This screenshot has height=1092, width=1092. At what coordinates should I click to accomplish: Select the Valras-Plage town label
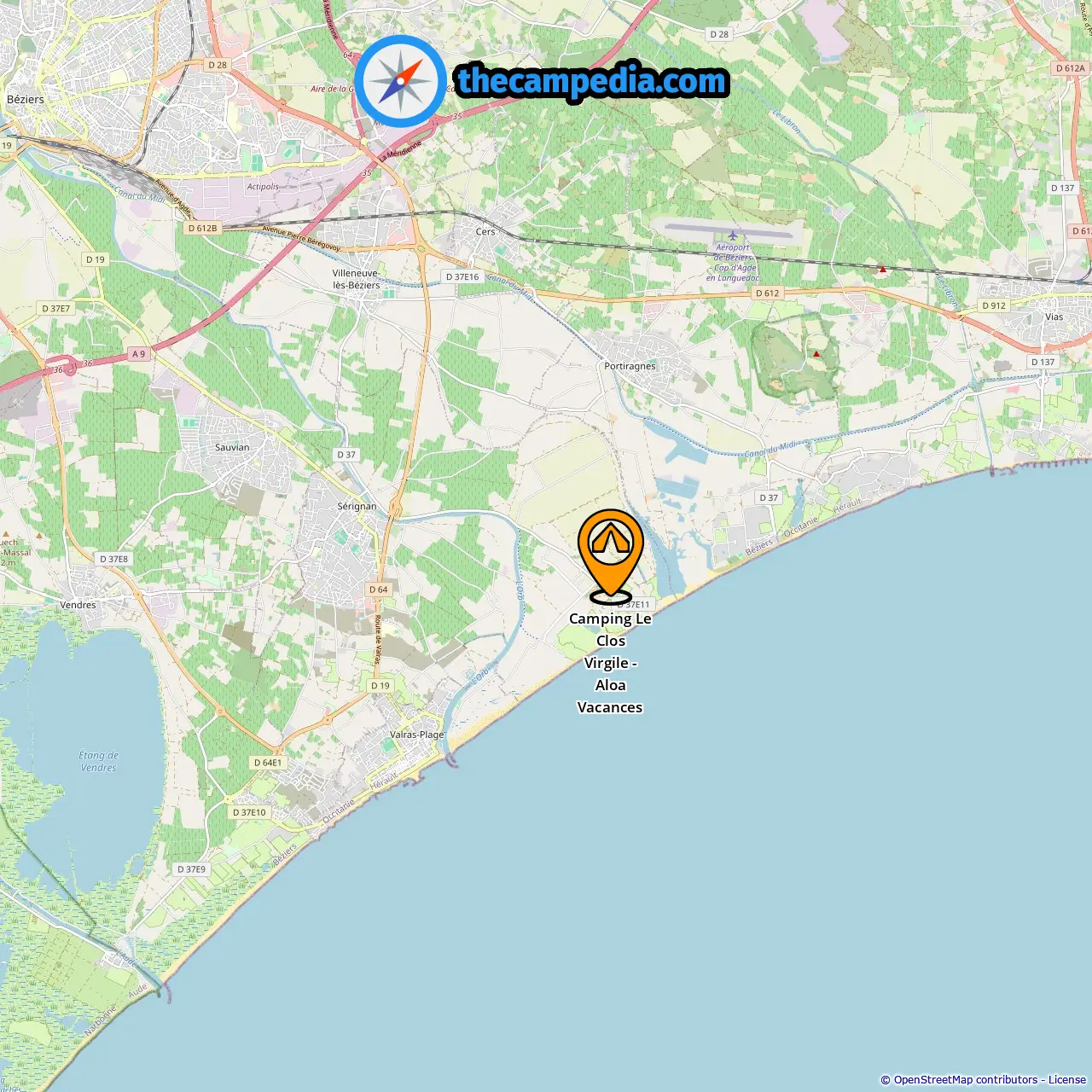point(416,735)
